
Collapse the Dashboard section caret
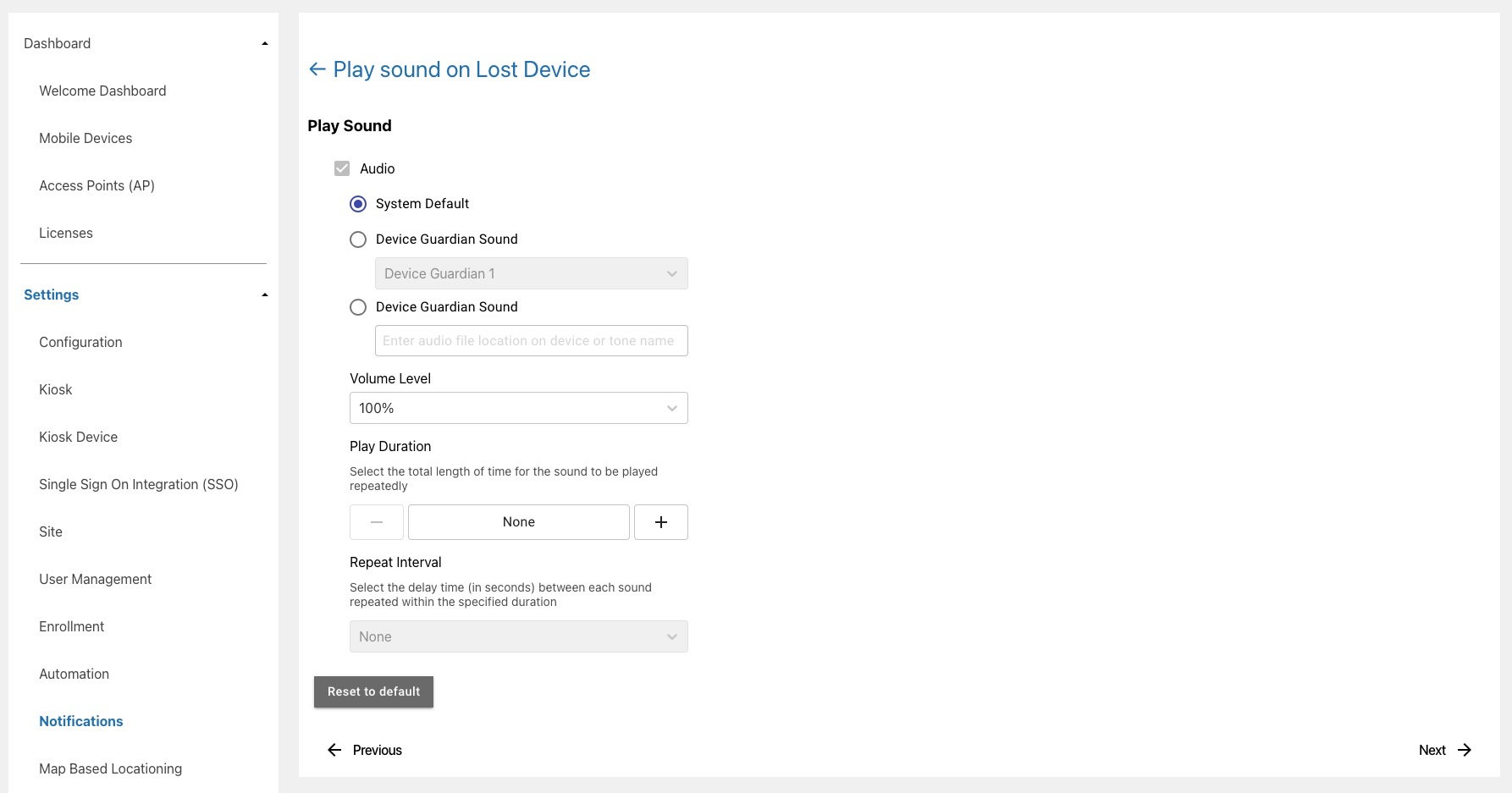pyautogui.click(x=265, y=44)
